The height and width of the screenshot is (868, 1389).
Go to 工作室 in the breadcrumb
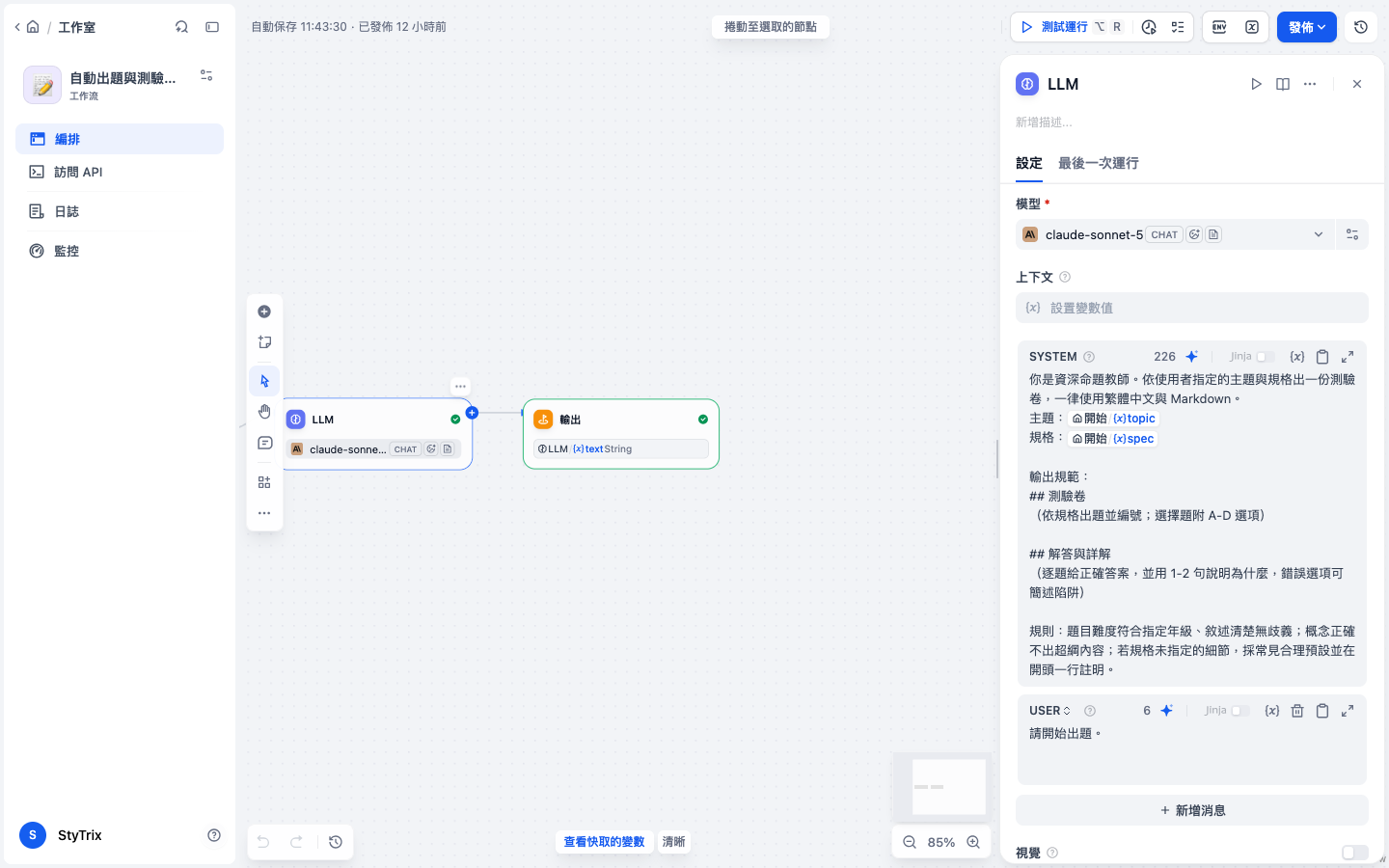pos(76,27)
